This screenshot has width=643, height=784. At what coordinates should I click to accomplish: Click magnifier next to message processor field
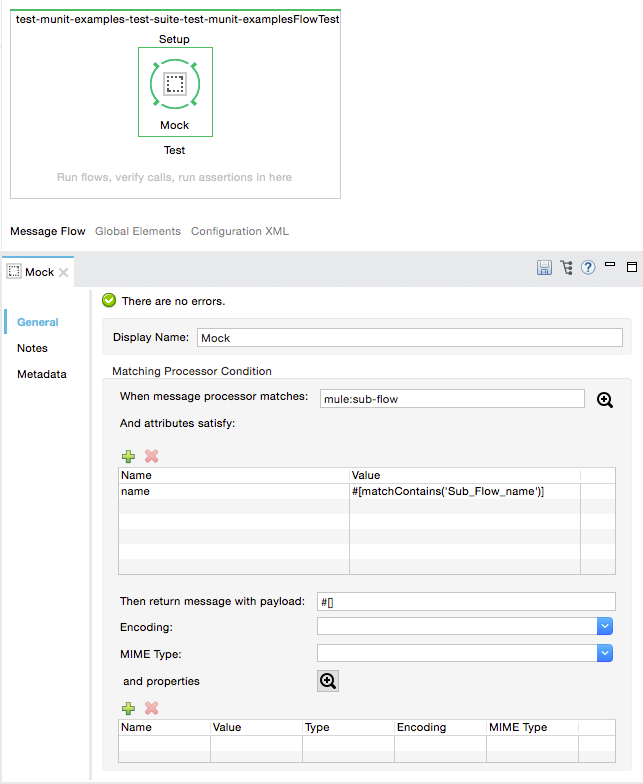[x=605, y=399]
